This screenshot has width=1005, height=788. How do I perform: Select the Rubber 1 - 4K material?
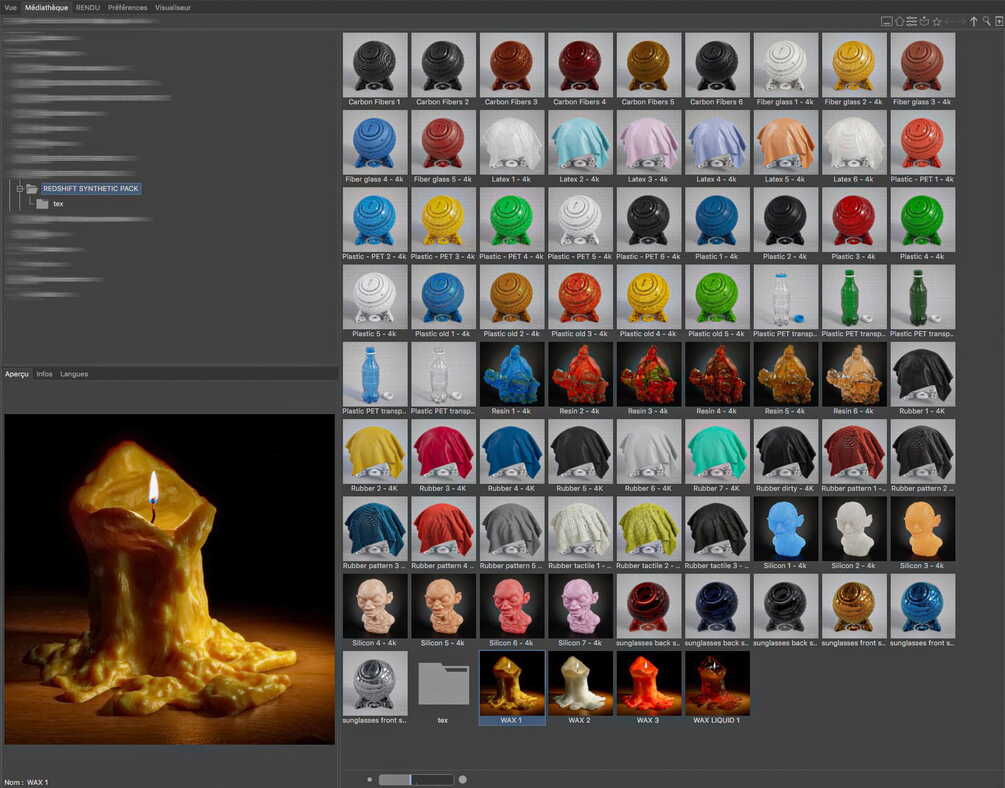(922, 379)
